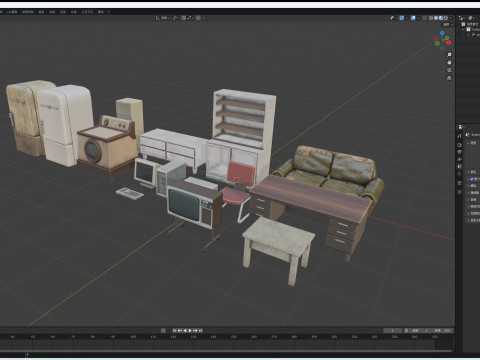Open the View Layer properties tab

click(459, 159)
